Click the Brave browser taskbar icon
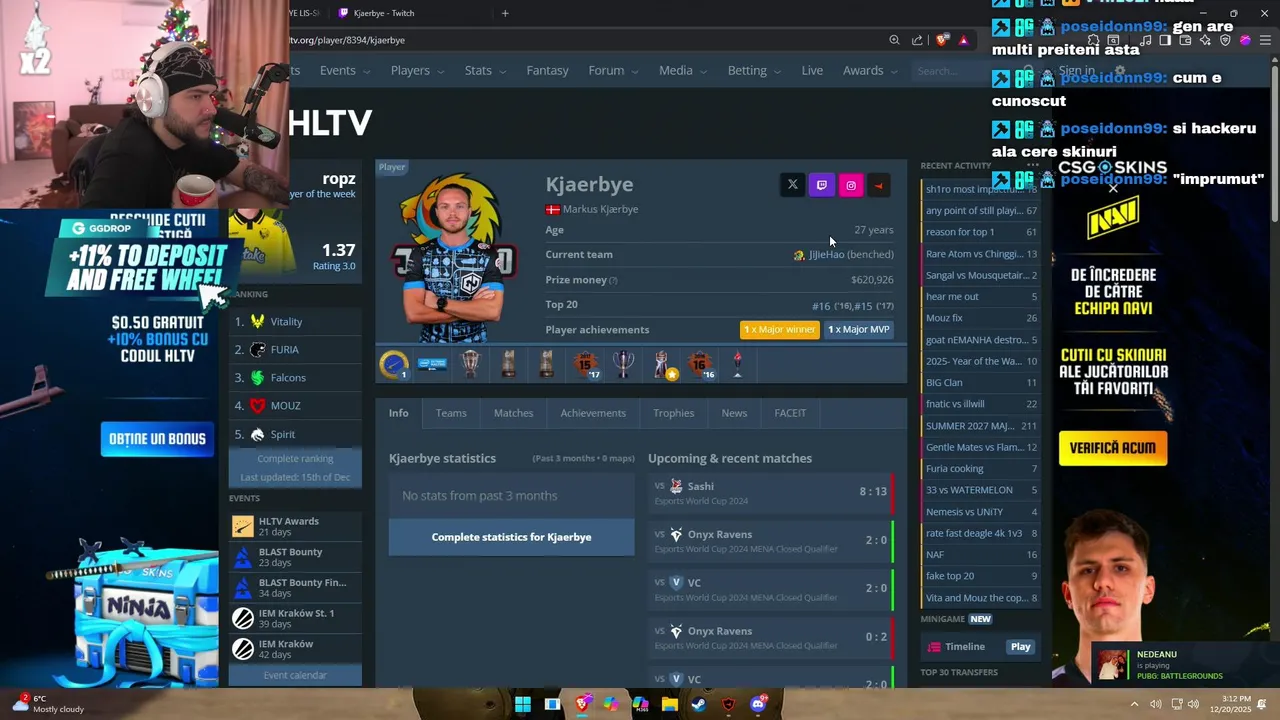Viewport: 1280px width, 720px height. pyautogui.click(x=582, y=704)
